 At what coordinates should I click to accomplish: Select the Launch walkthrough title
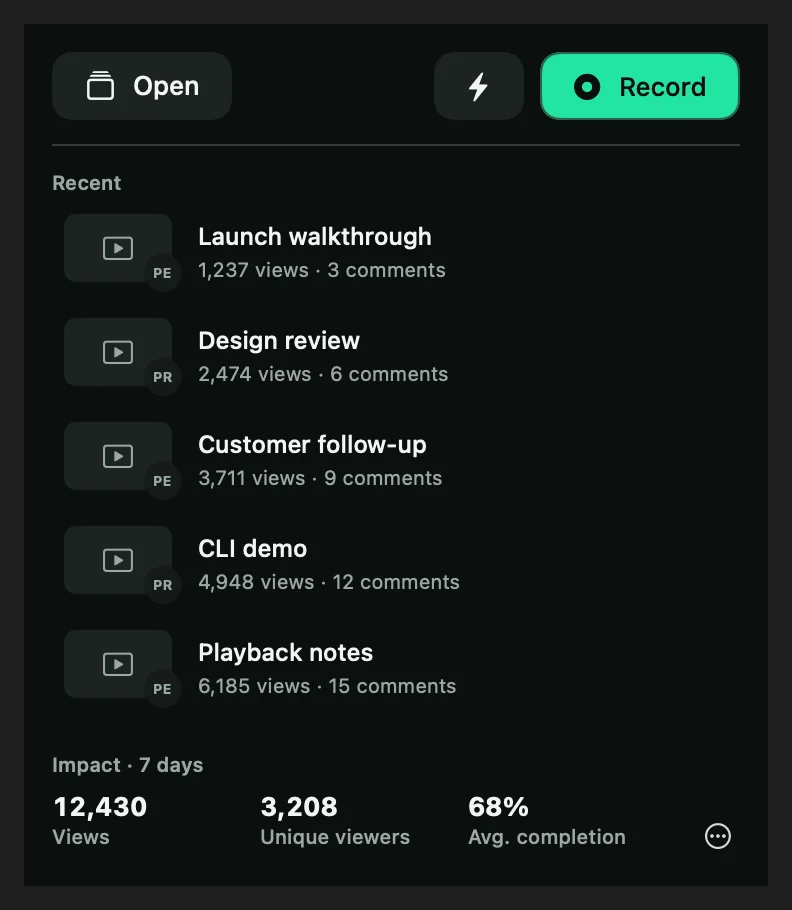click(x=315, y=237)
